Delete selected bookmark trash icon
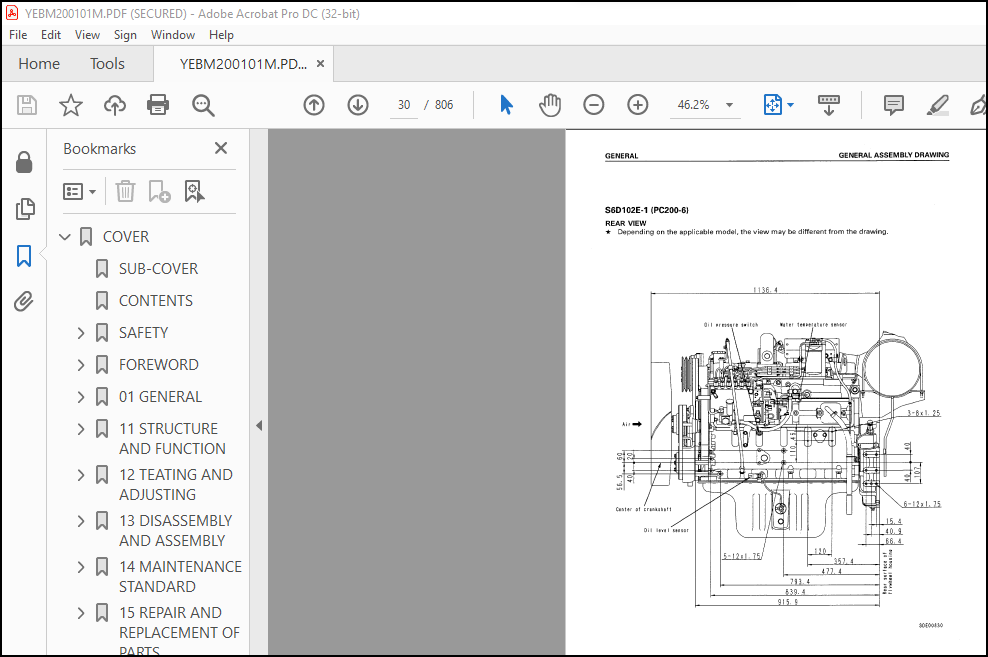This screenshot has height=657, width=988. pos(125,191)
